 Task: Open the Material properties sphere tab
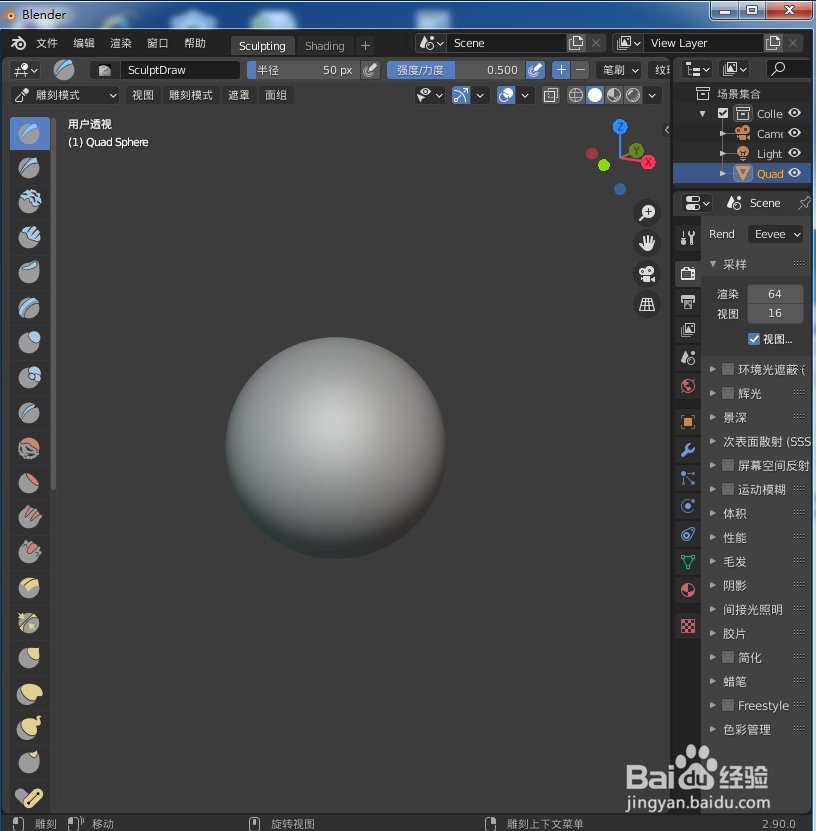pos(687,590)
